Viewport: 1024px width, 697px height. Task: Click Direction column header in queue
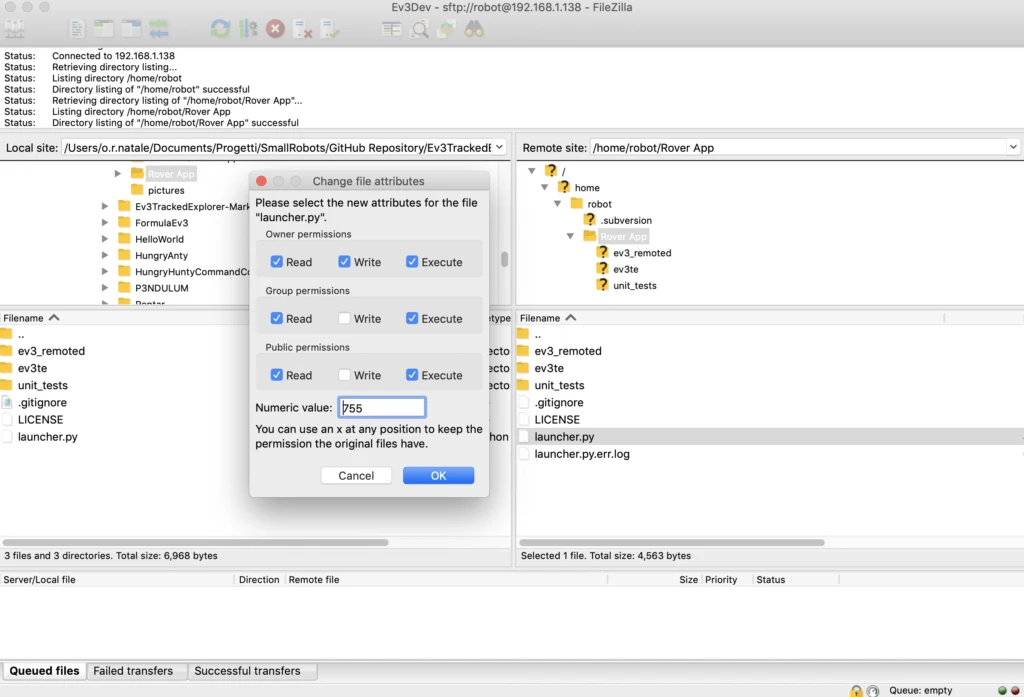coord(259,580)
